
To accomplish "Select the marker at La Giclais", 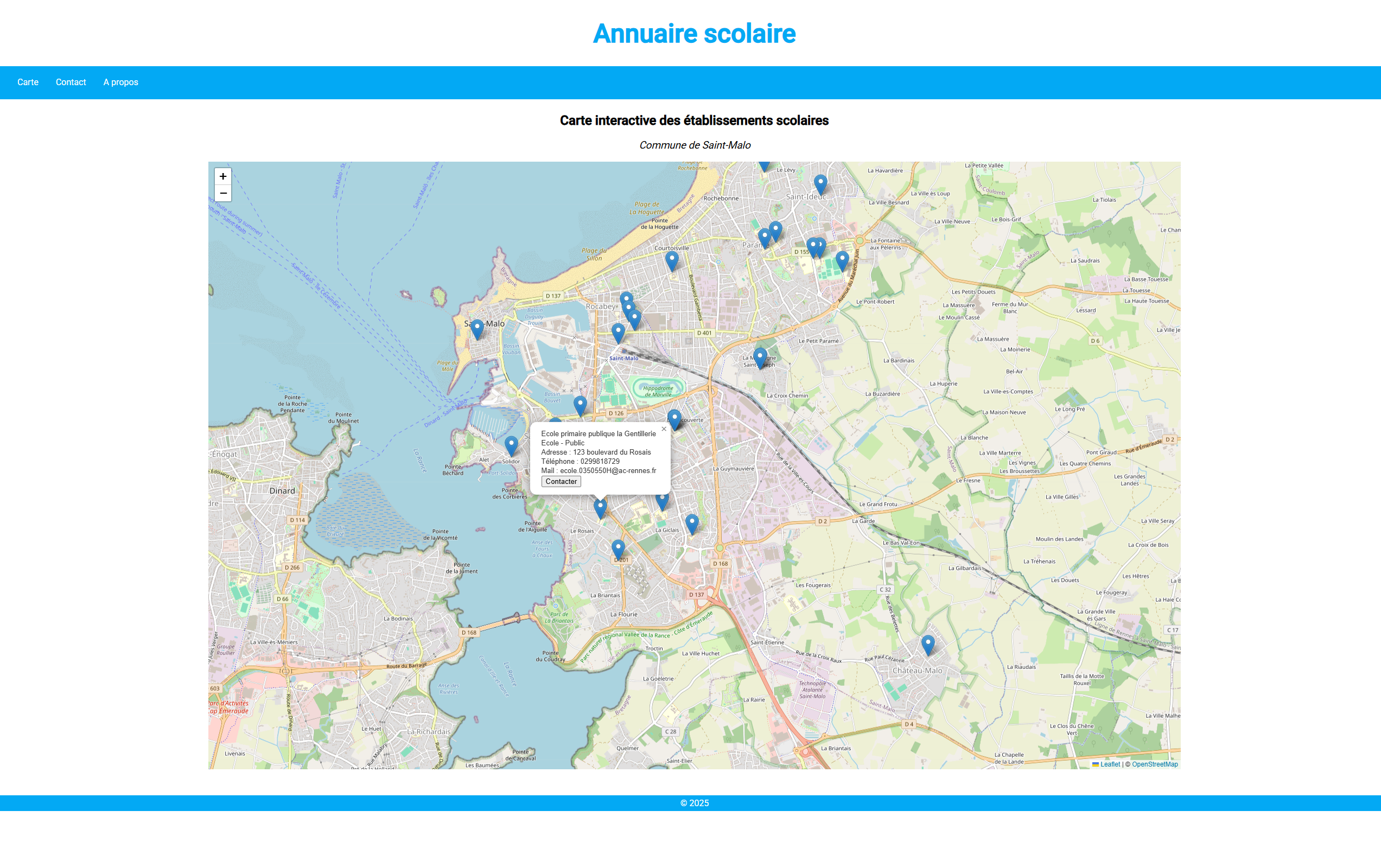I will pyautogui.click(x=692, y=524).
